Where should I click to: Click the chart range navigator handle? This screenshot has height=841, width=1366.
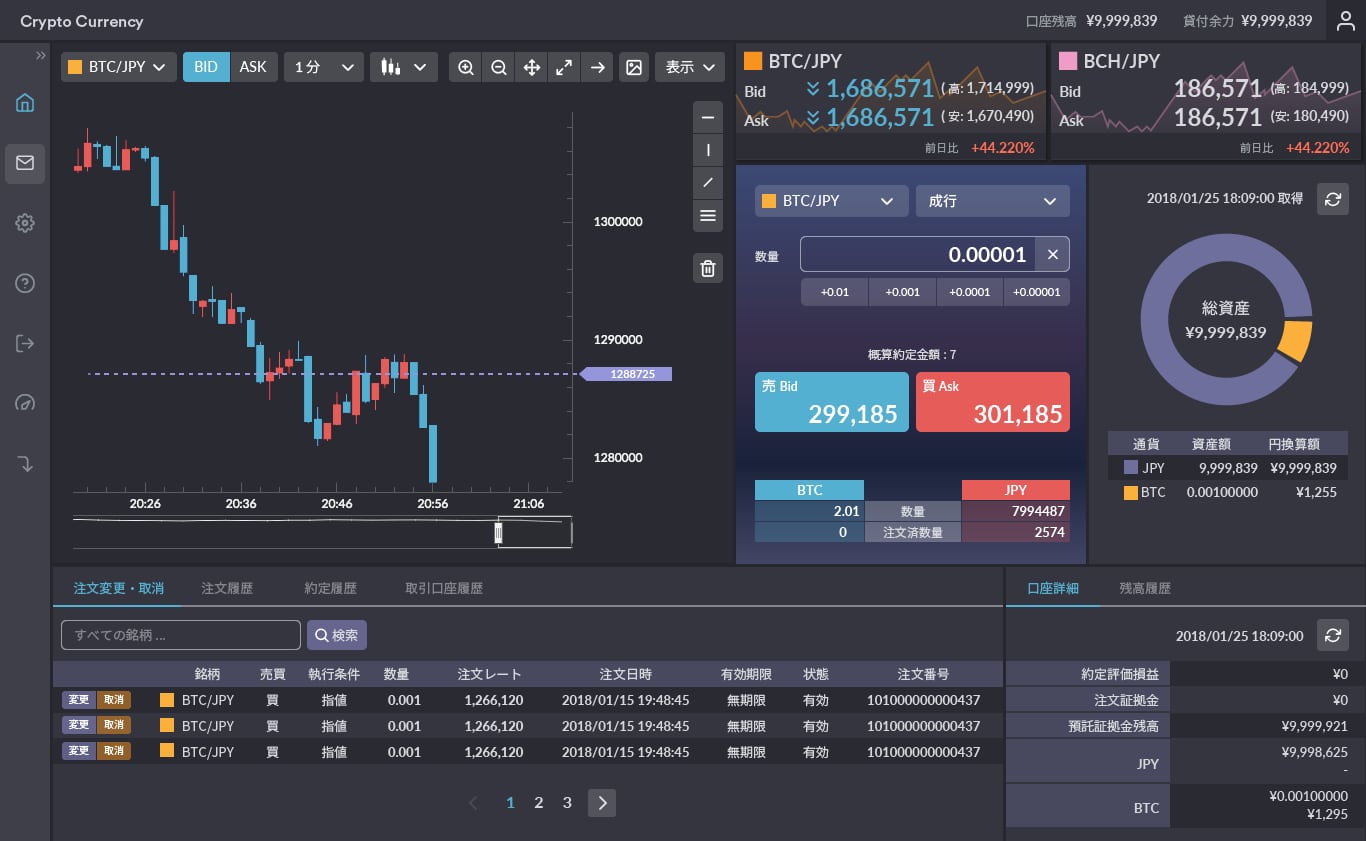click(499, 533)
